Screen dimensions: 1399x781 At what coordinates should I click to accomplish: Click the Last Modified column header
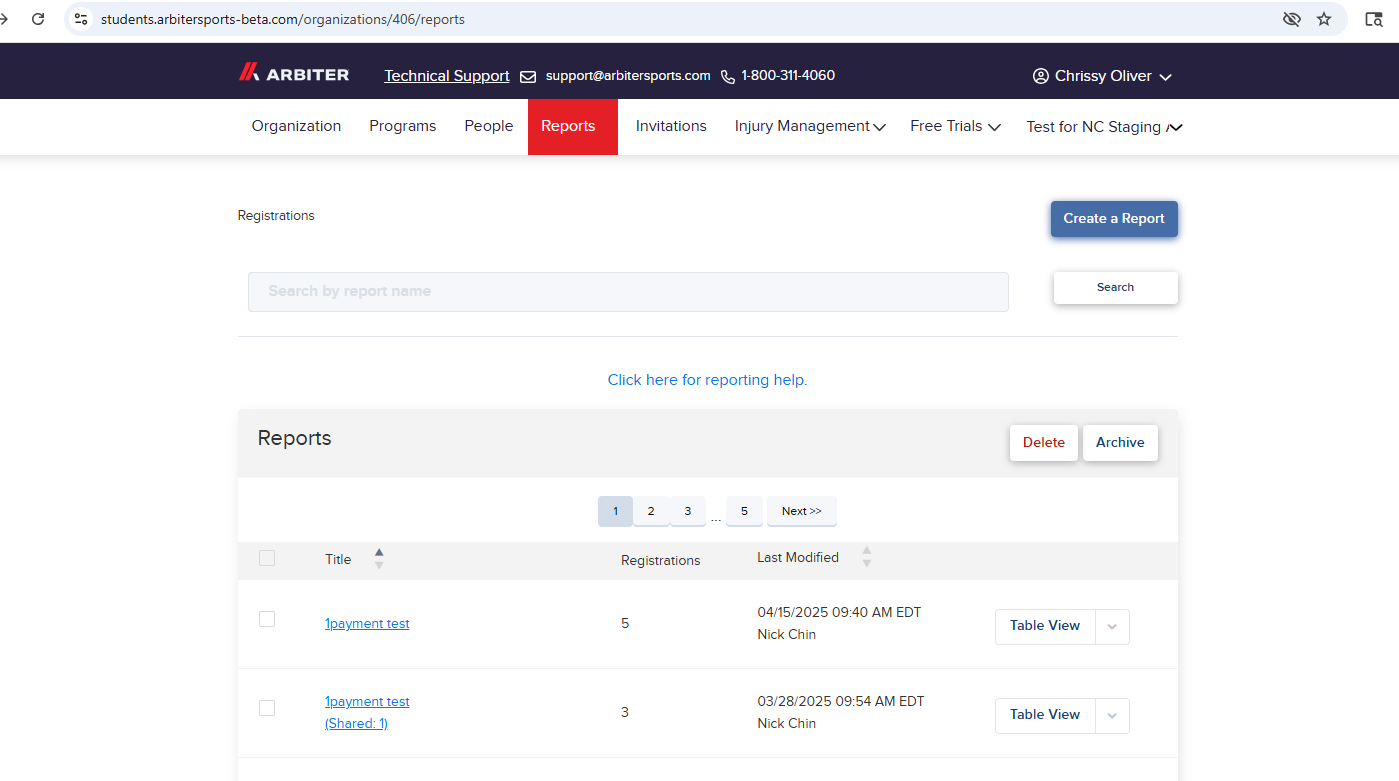(798, 558)
